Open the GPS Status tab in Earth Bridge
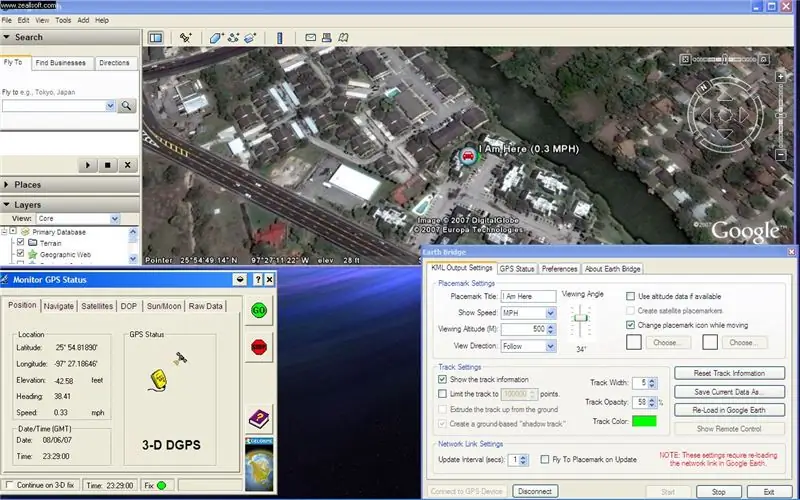800x500 pixels. click(x=517, y=269)
